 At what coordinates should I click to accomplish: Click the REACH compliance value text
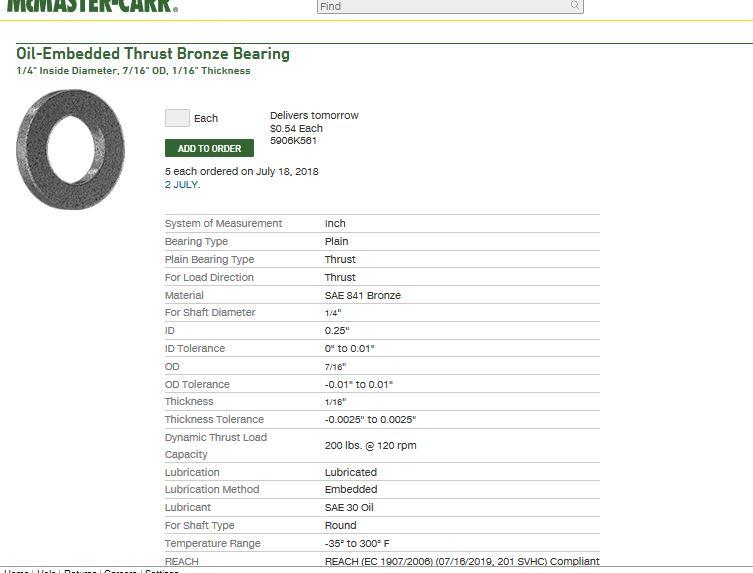point(462,561)
